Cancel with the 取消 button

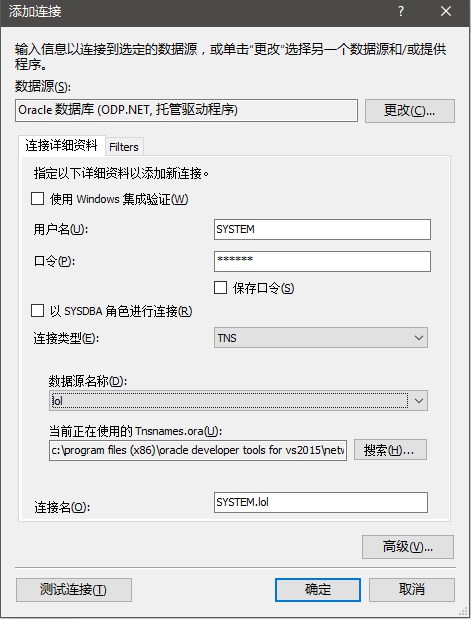[x=412, y=590]
